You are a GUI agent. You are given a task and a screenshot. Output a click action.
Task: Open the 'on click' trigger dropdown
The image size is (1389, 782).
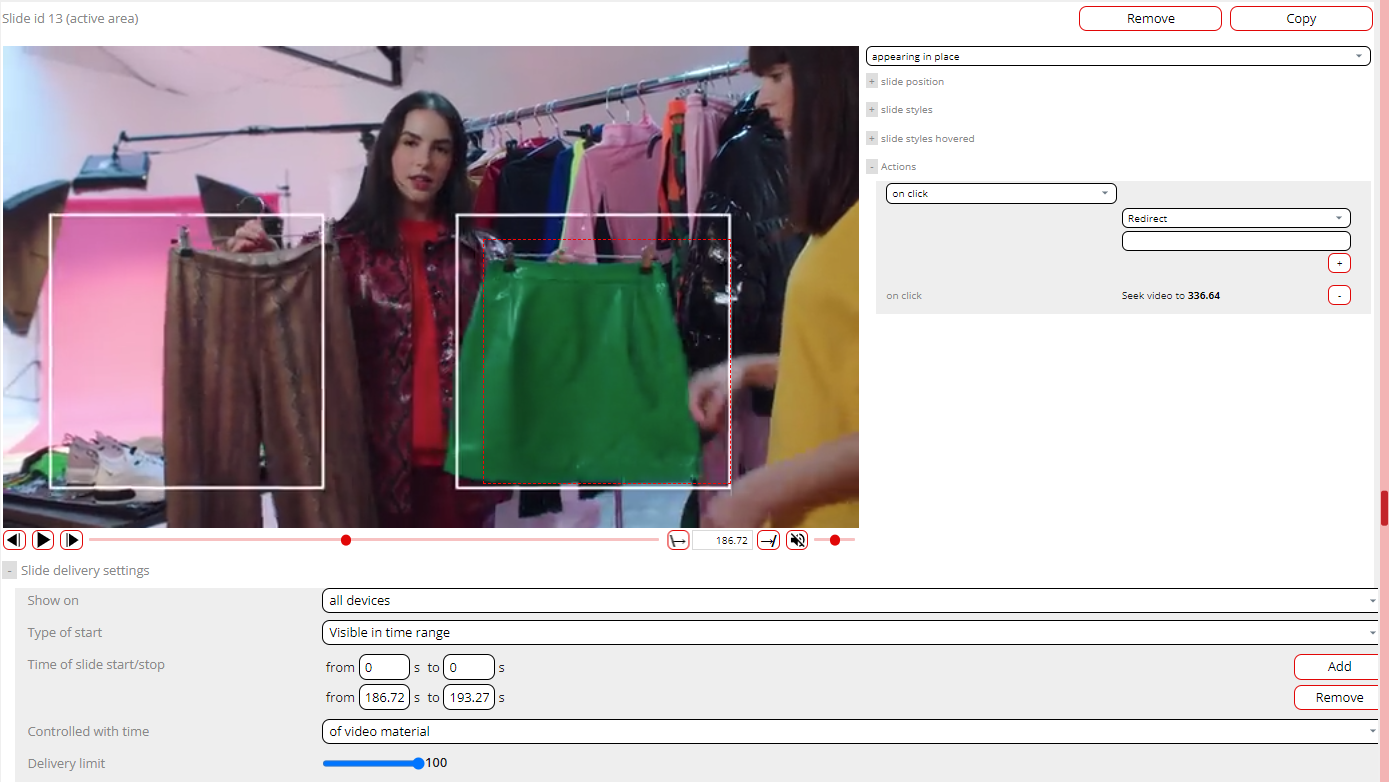pos(1001,194)
